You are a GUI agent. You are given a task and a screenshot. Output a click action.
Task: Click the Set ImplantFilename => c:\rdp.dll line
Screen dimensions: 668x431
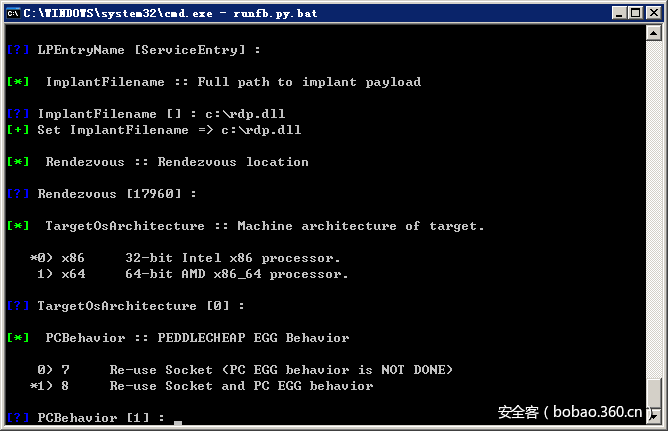pos(168,130)
